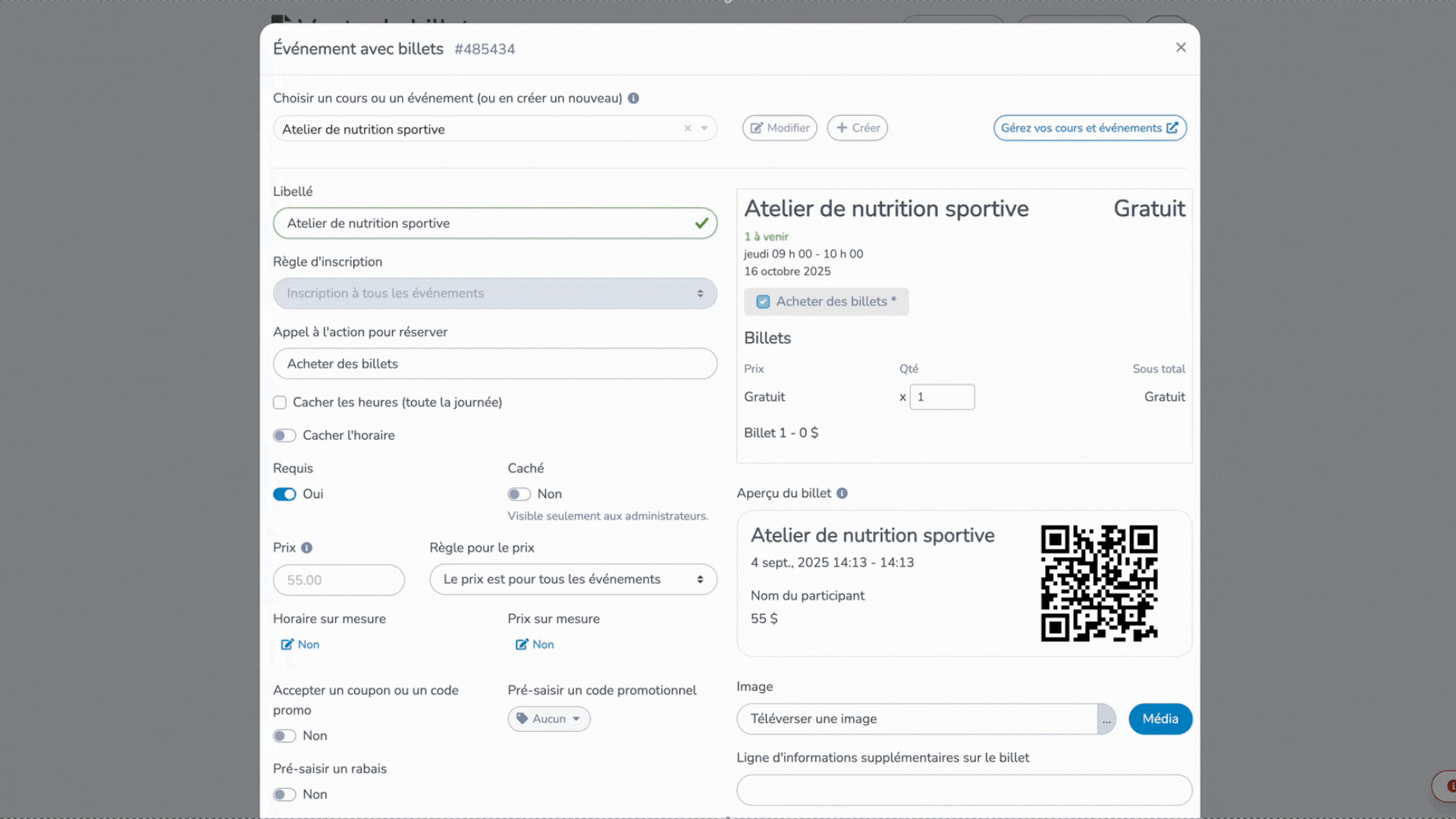Close the event dialog with the X
Viewport: 1456px width, 819px height.
1181,48
